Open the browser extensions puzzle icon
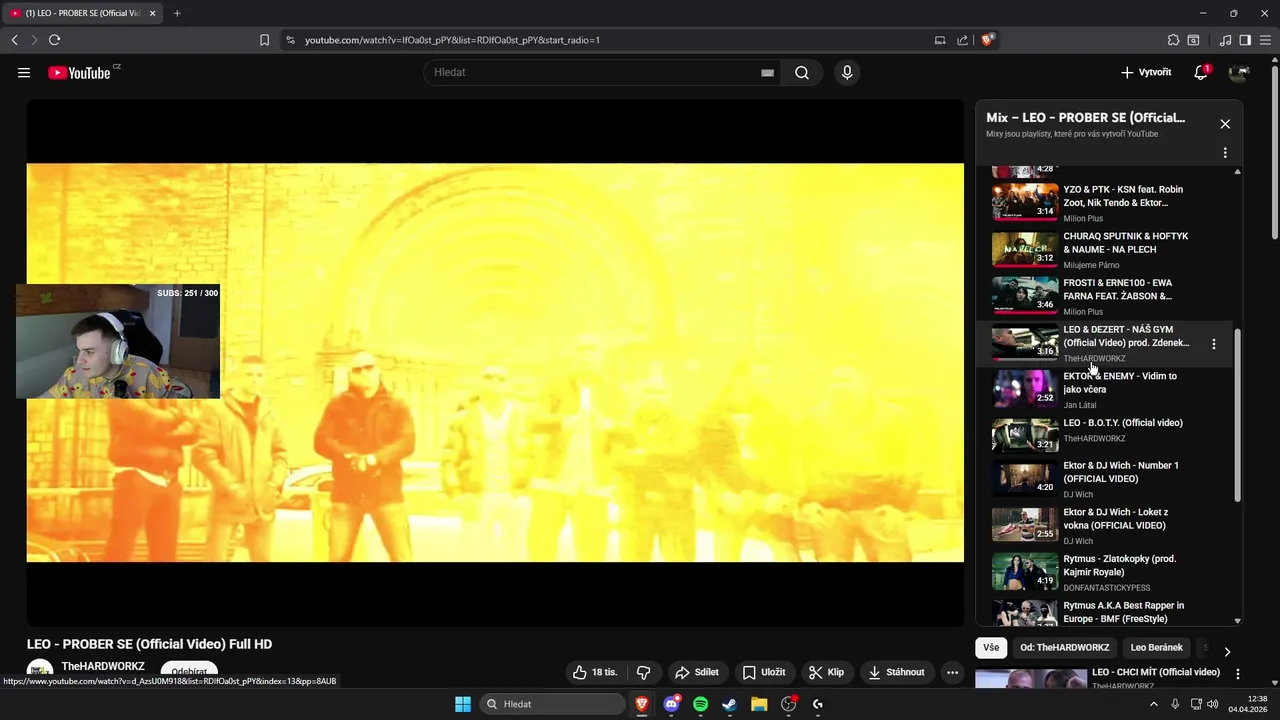The height and width of the screenshot is (720, 1280). pyautogui.click(x=1173, y=40)
